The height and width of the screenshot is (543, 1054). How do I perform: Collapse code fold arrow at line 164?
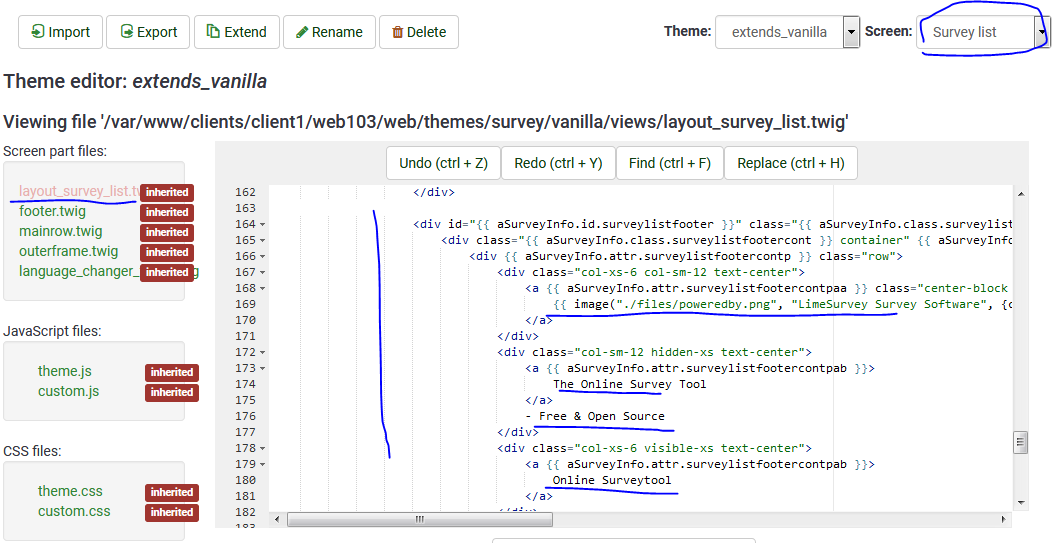coord(262,224)
